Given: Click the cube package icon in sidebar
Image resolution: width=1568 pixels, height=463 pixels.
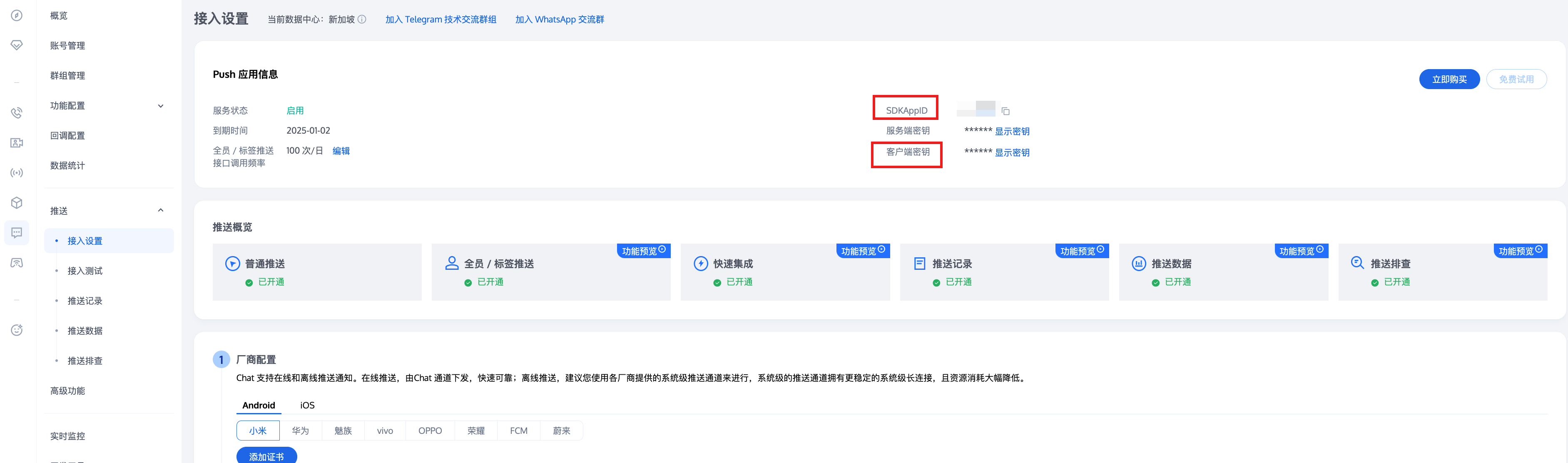Looking at the screenshot, I should point(16,203).
